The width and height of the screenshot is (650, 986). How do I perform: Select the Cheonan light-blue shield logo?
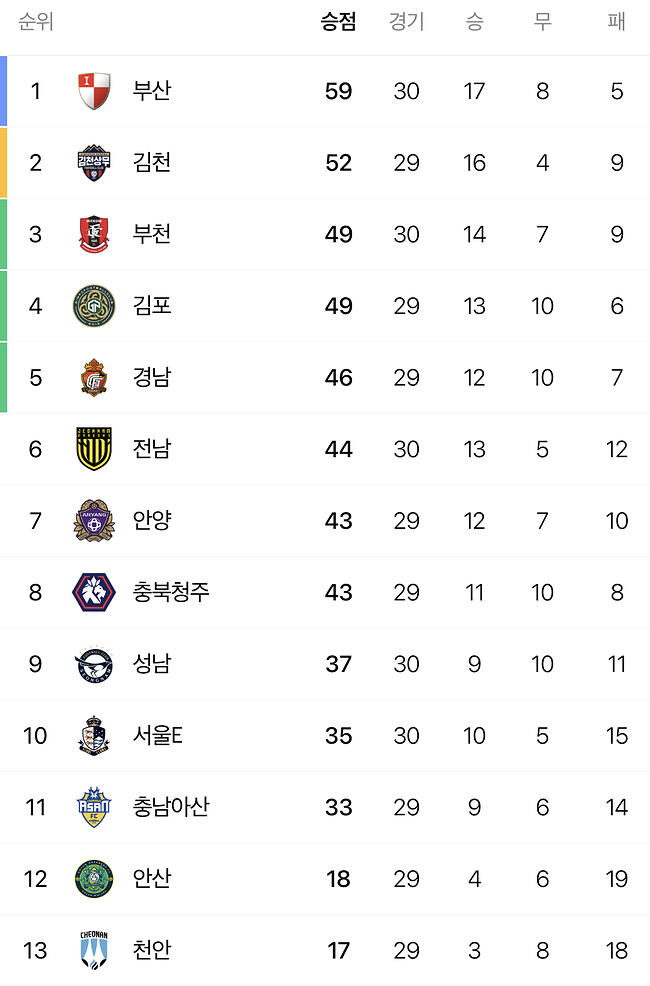[x=94, y=950]
